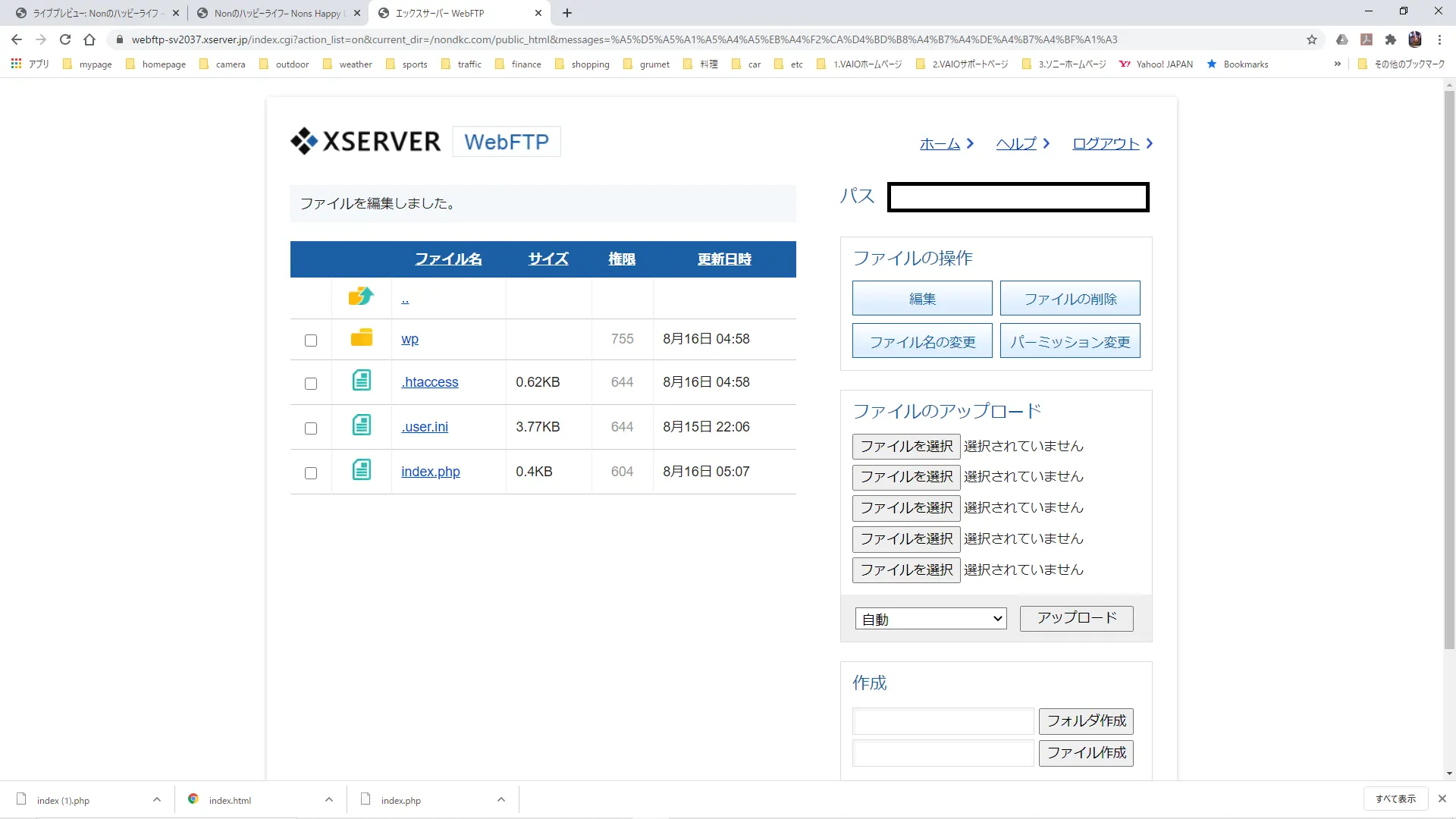Open the .htaccess file link
This screenshot has width=1456, height=819.
pos(429,381)
